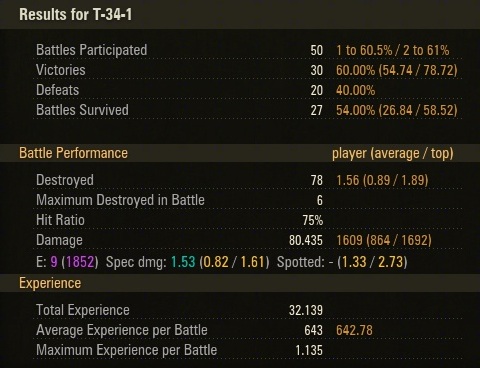Select the Results for T-34-1 title
This screenshot has width=480, height=368.
[76, 14]
